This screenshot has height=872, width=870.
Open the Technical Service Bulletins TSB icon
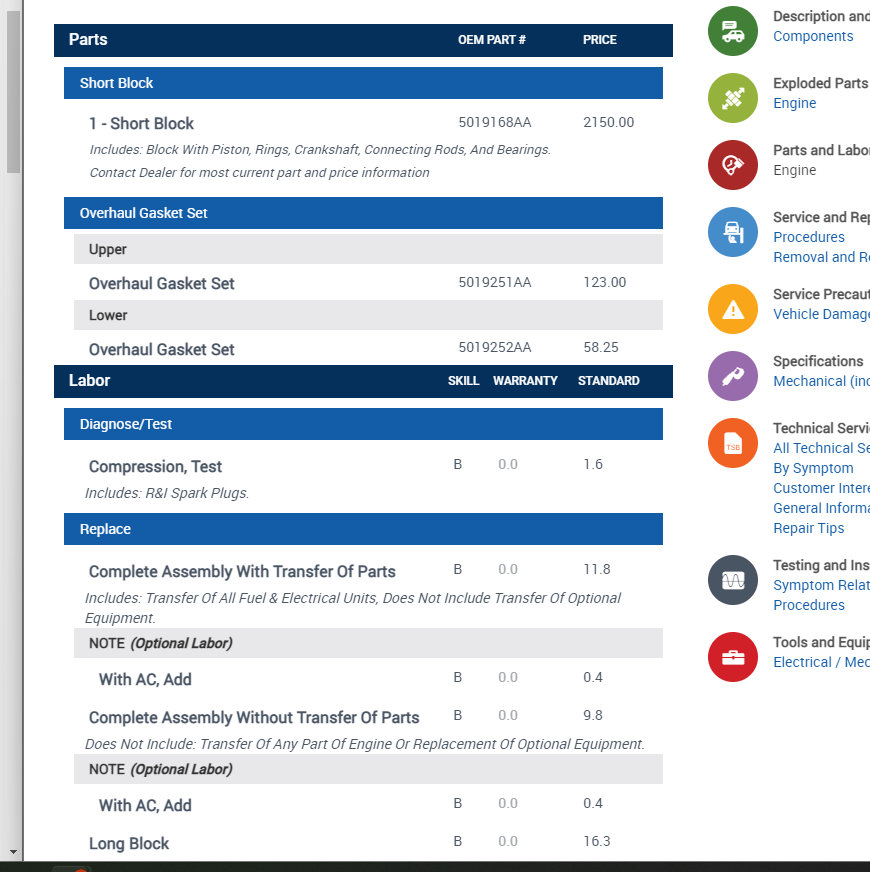(733, 443)
